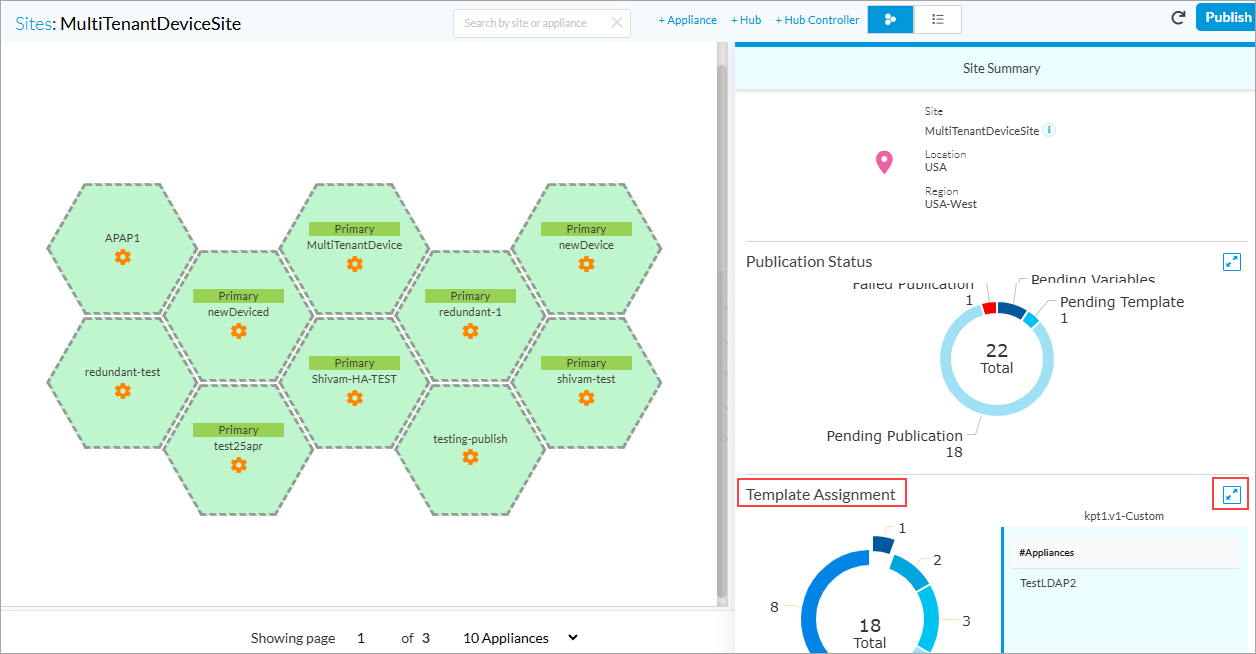This screenshot has height=654, width=1256.
Task: Click the topology pane vertical scrollbar
Action: (722, 330)
